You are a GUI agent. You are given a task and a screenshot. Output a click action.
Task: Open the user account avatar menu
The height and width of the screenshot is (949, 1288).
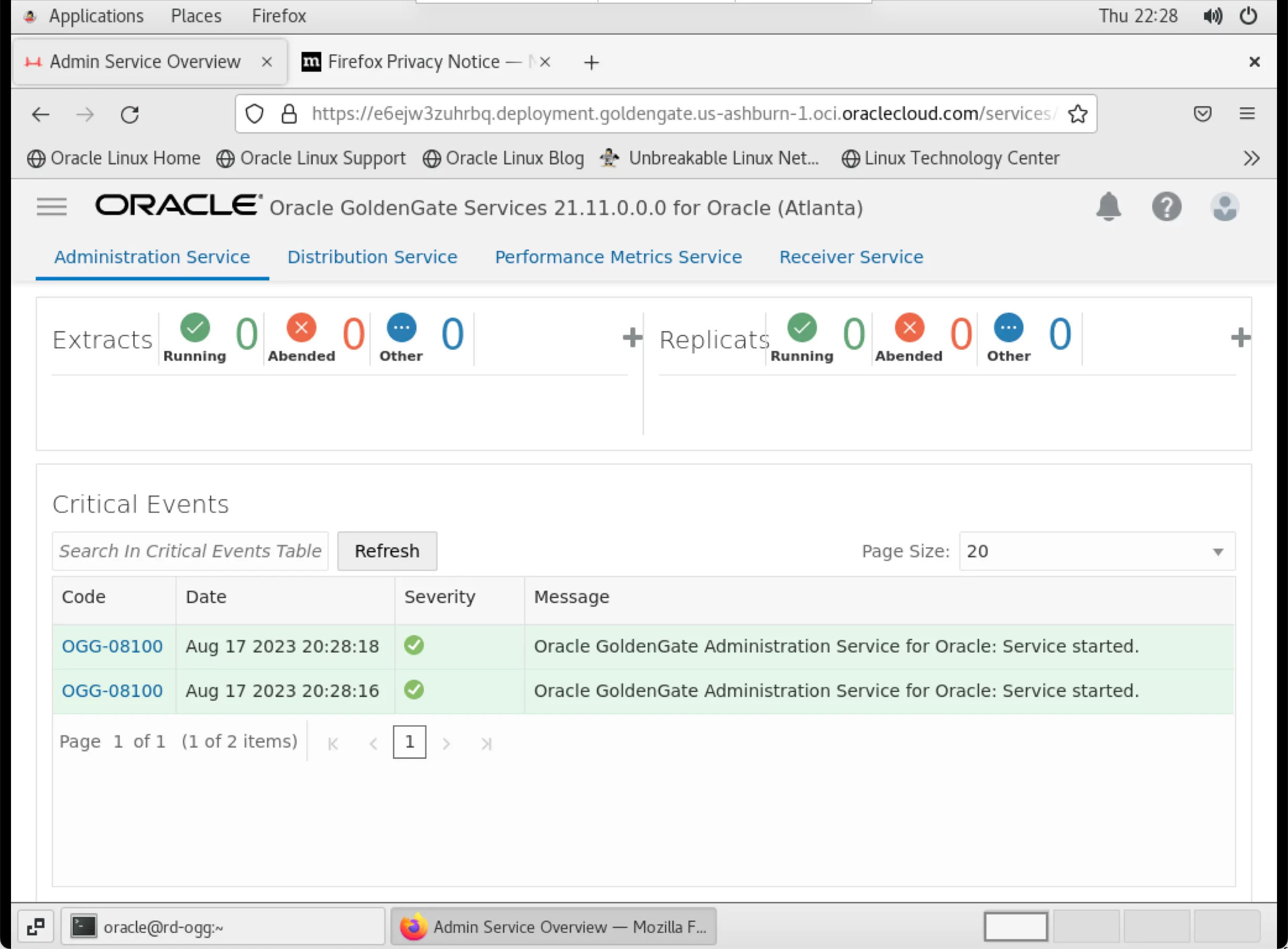[x=1224, y=207]
